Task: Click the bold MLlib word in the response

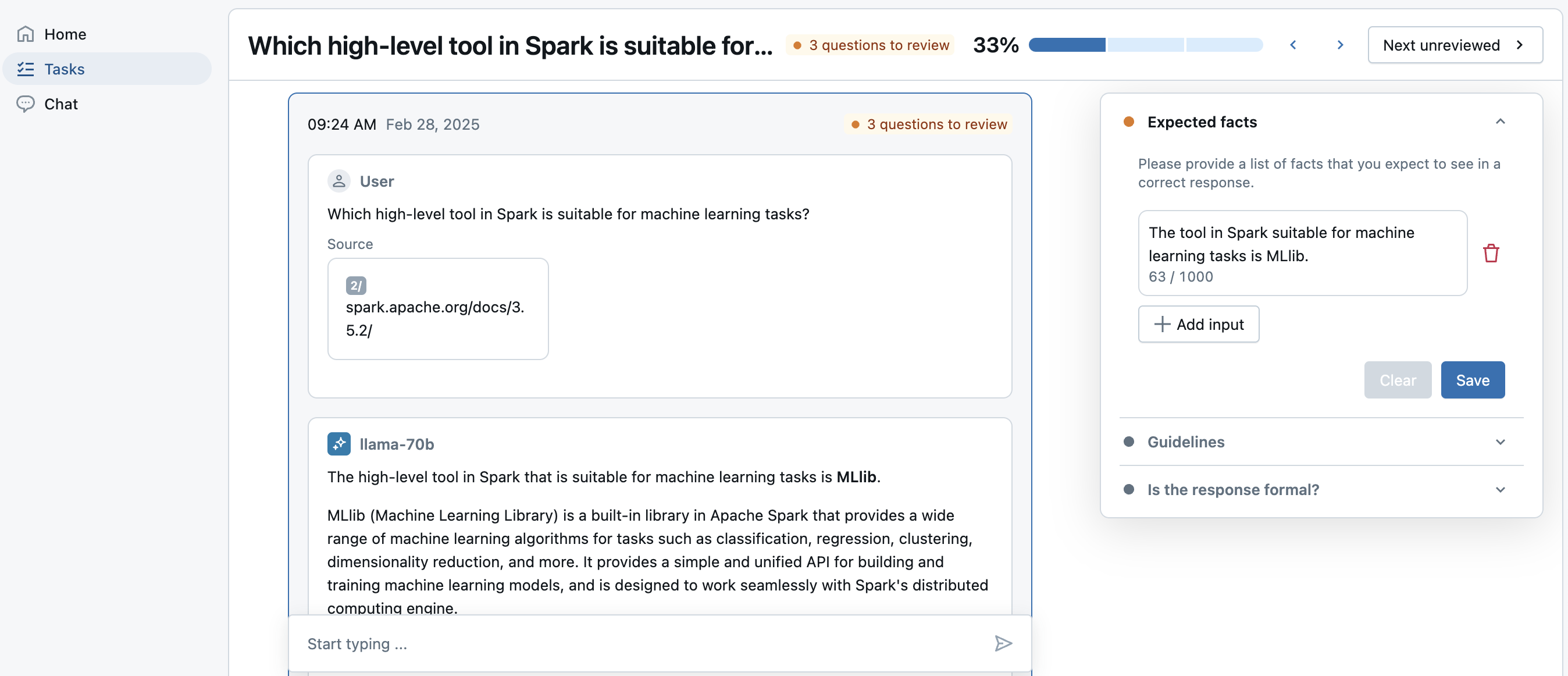Action: coord(856,477)
